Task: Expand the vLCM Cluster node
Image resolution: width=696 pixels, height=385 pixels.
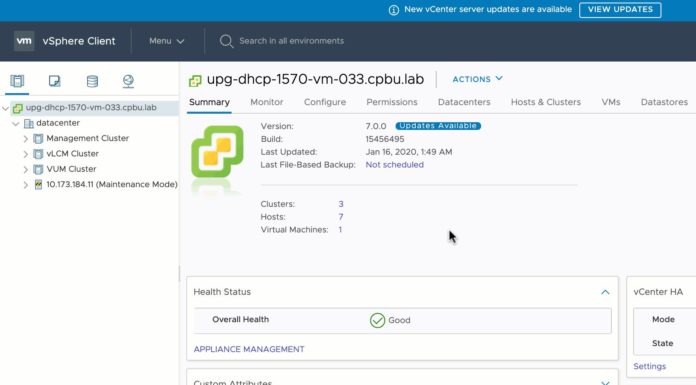Action: [26, 154]
